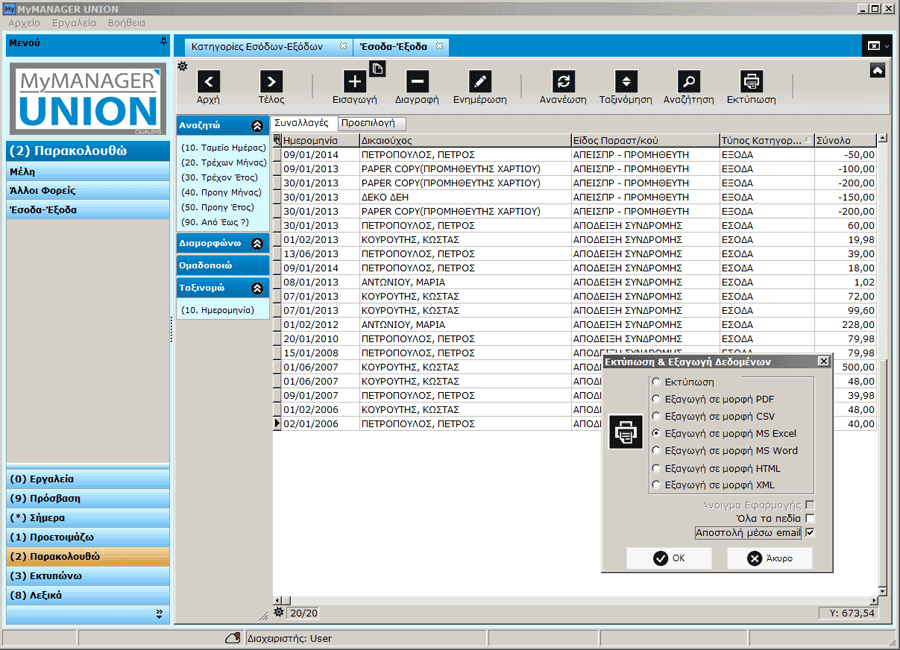
Task: Collapse the Αναζητώ panel
Action: click(x=257, y=126)
